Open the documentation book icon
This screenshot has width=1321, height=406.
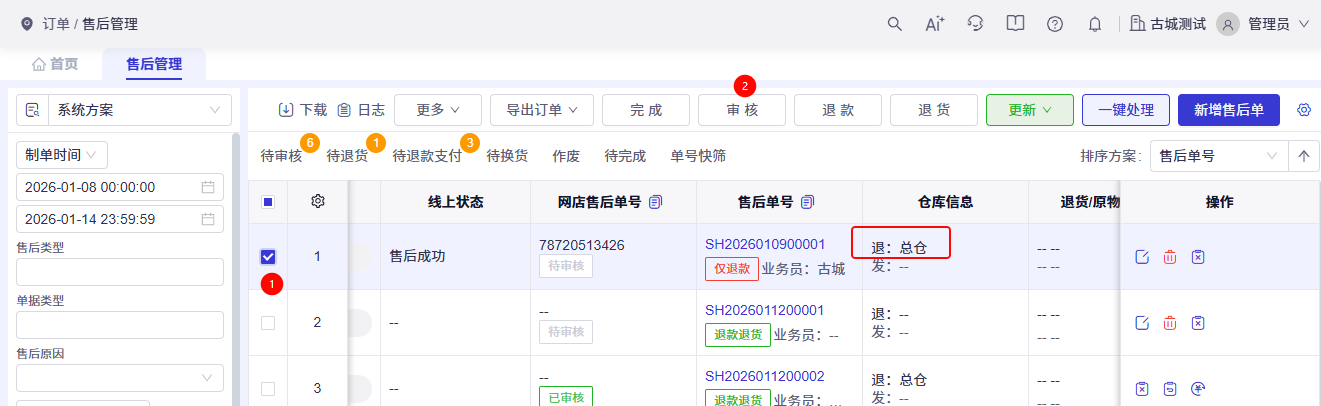(1015, 24)
